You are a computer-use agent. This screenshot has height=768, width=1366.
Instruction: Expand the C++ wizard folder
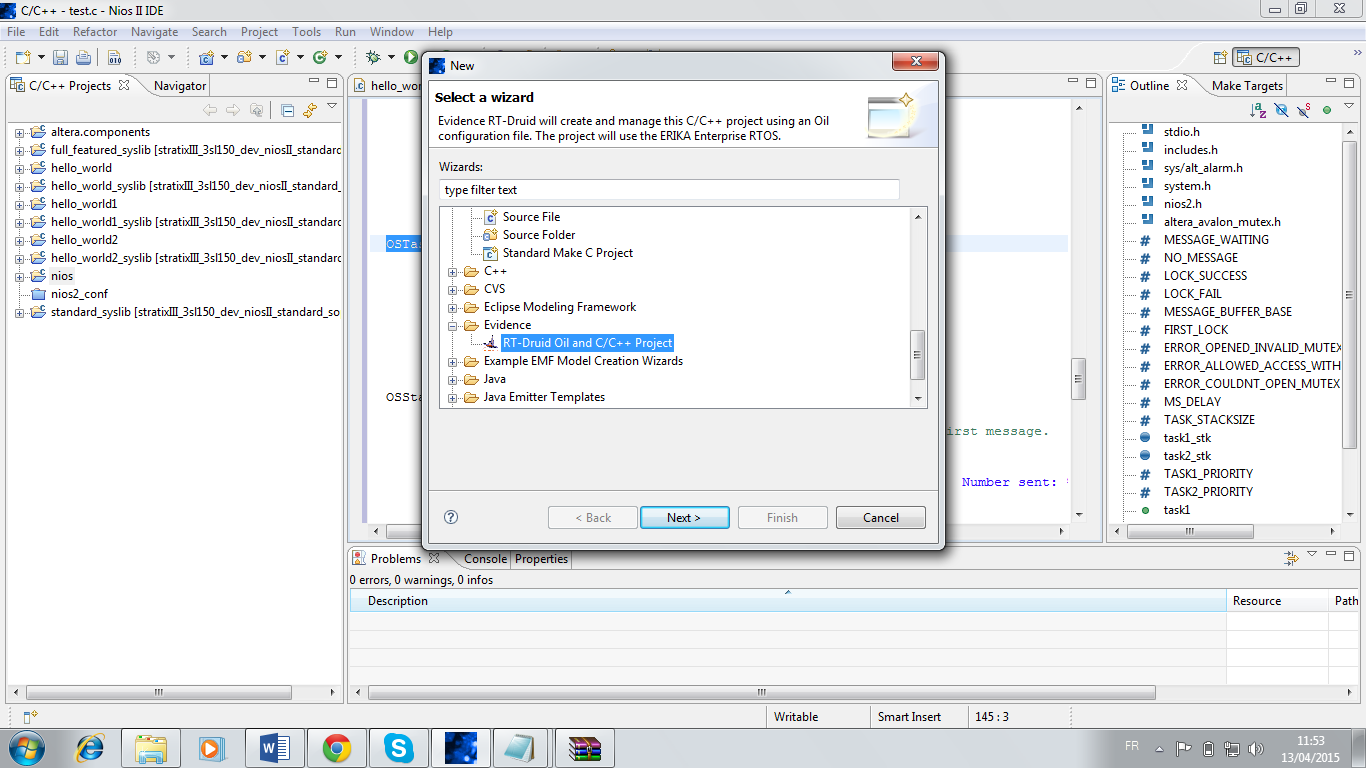[x=453, y=271]
